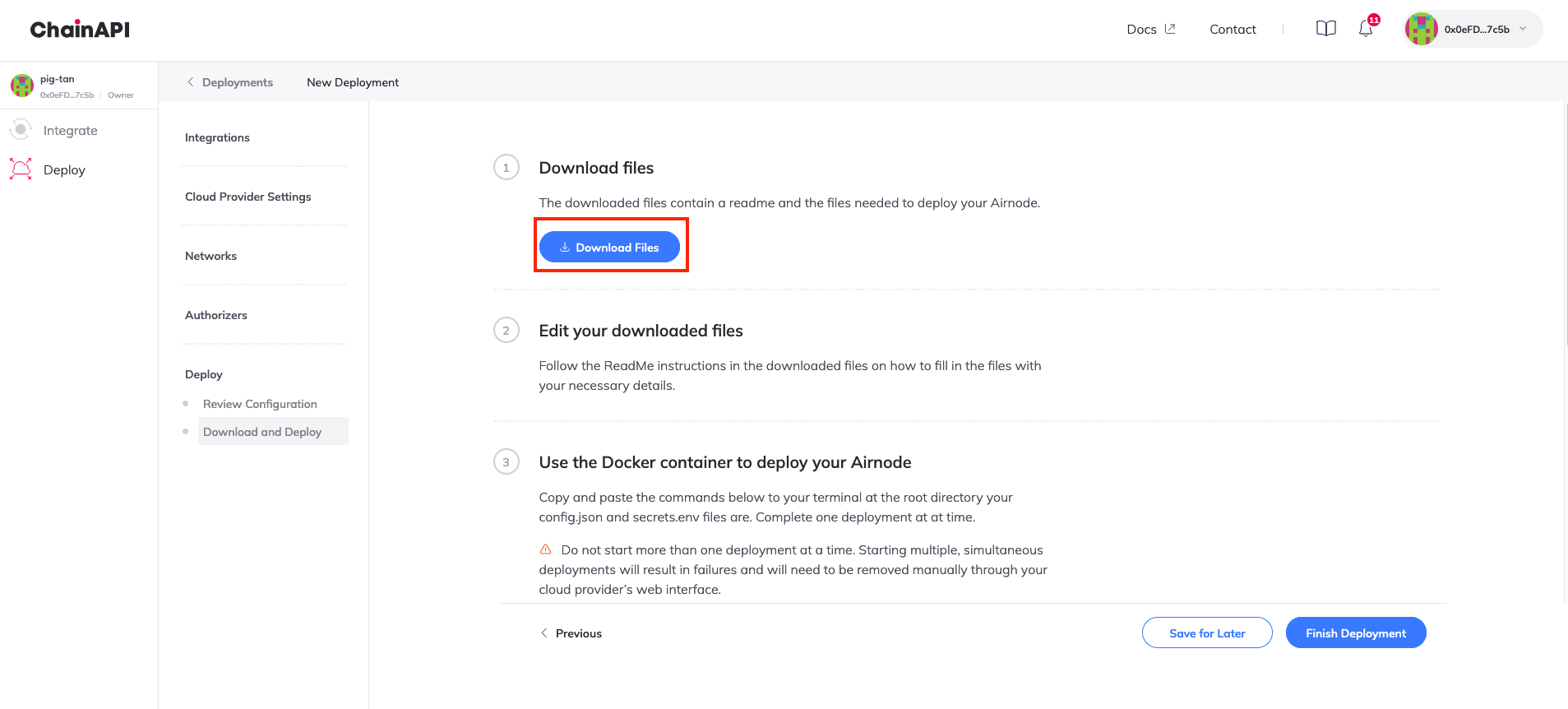Click the ChainAPI logo
Viewport: 1568px width, 709px height.
pyautogui.click(x=80, y=30)
